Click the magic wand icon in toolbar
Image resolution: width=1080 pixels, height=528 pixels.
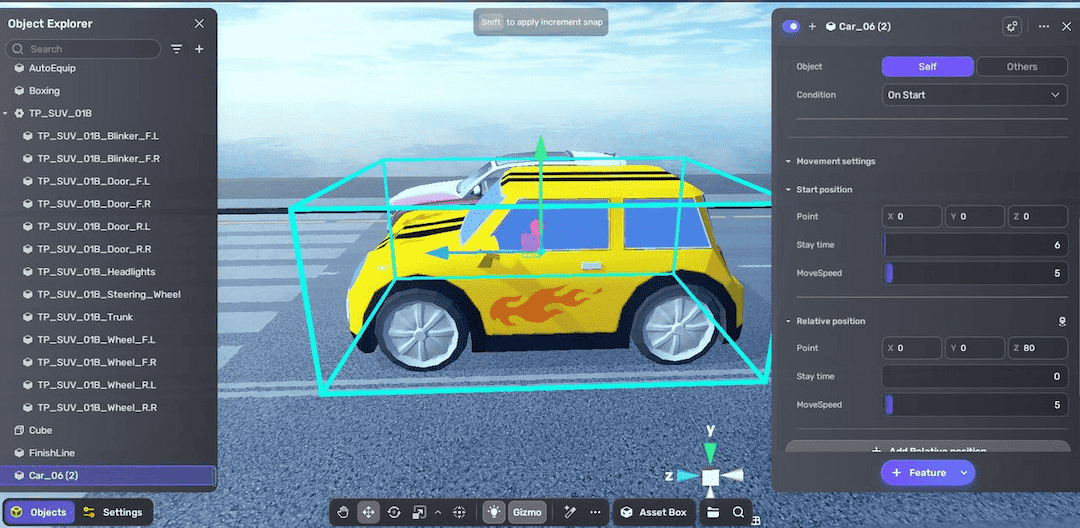pyautogui.click(x=570, y=512)
